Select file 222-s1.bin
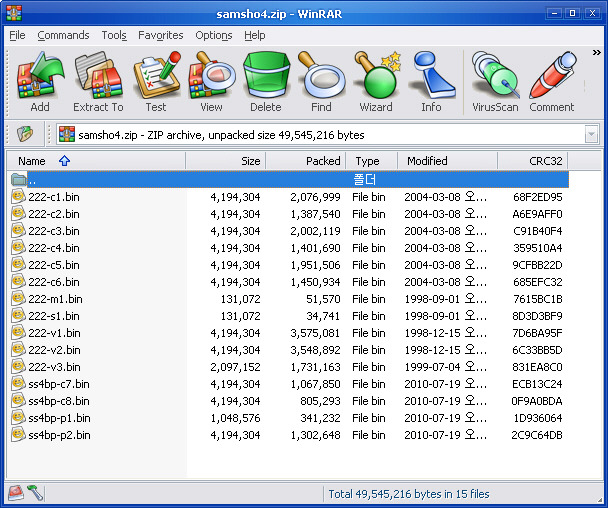 [x=289, y=316]
